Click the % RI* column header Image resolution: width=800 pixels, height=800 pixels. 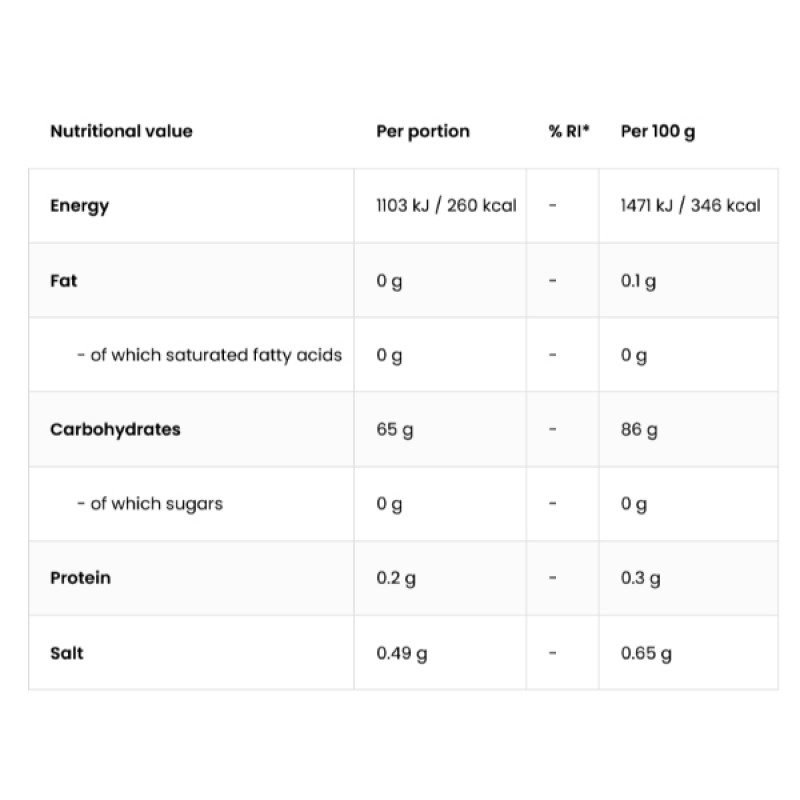(x=569, y=131)
